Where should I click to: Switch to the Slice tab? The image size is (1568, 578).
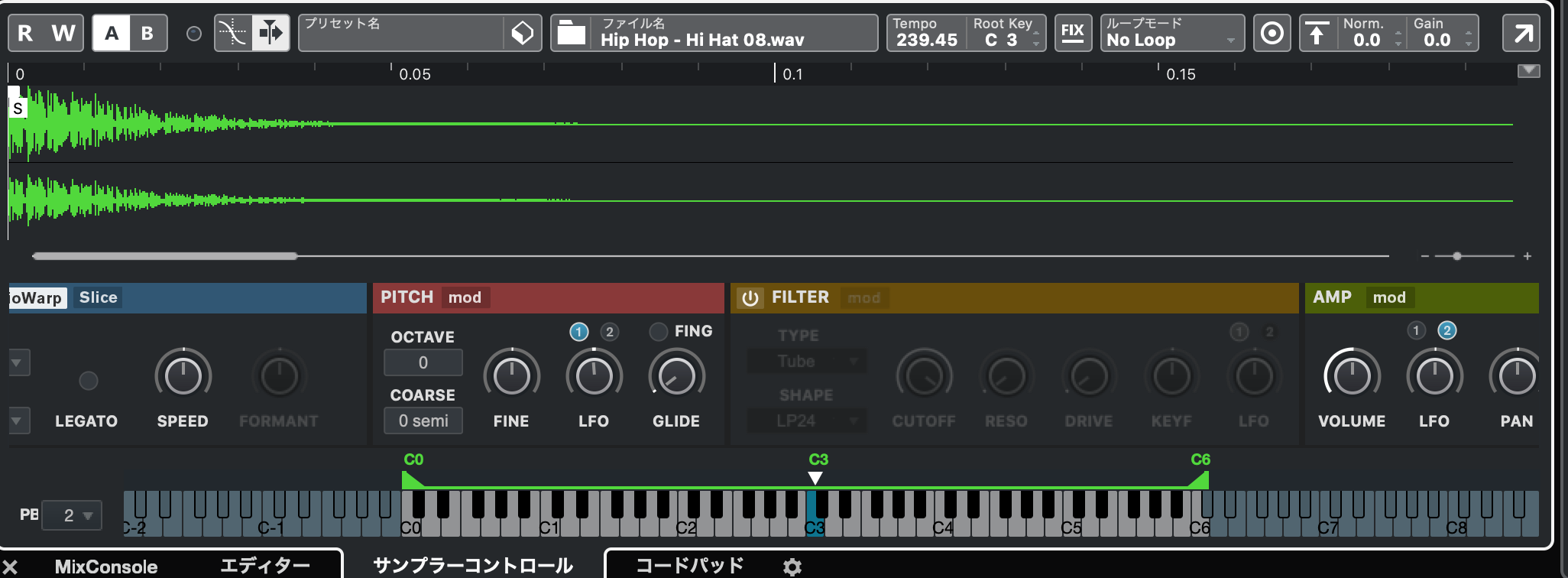pos(98,297)
